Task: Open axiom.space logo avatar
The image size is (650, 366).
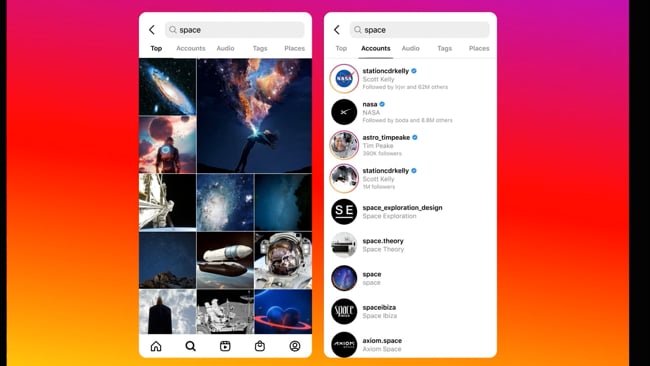Action: (344, 344)
